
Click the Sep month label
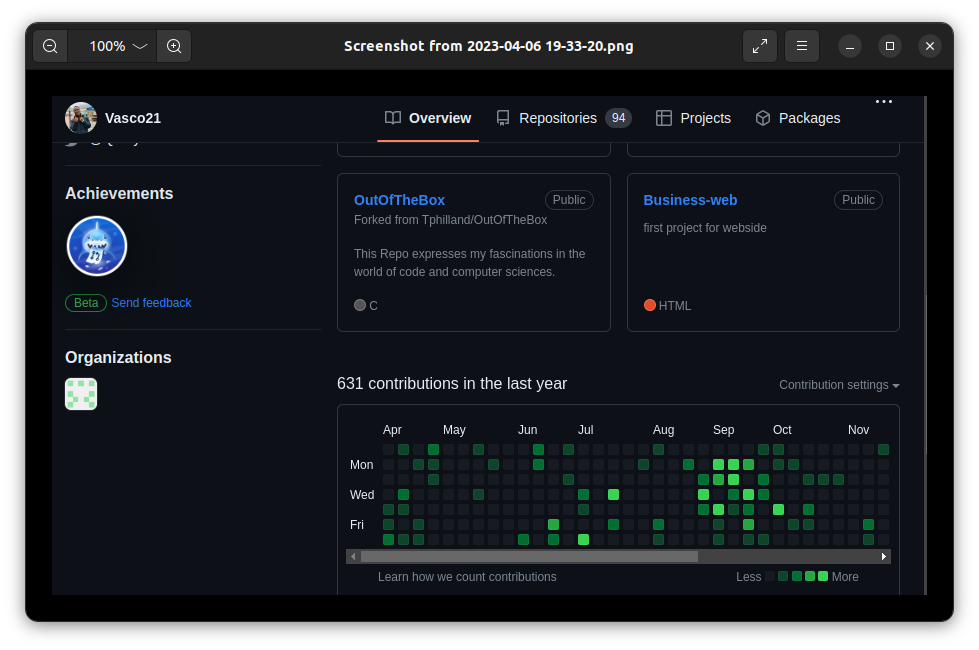[724, 430]
